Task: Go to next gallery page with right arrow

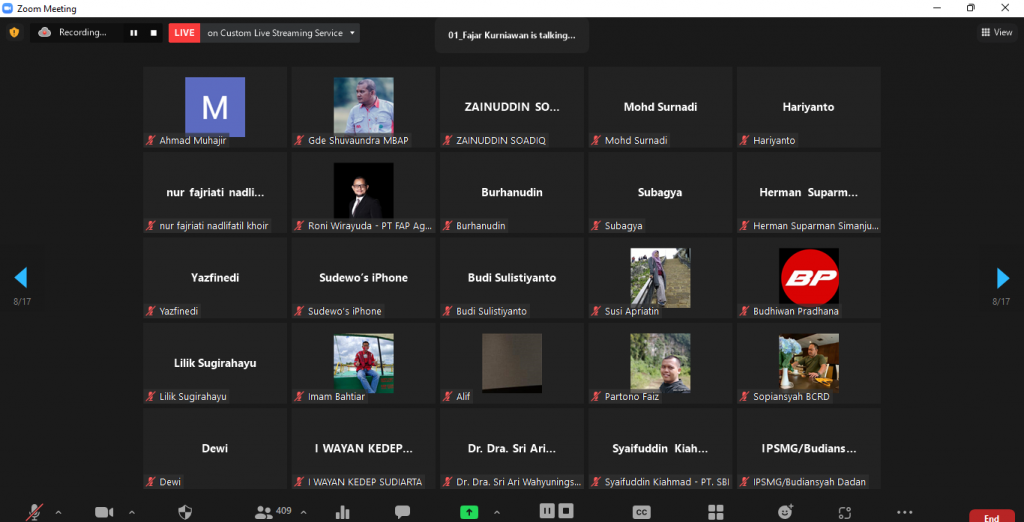Action: coord(1002,278)
